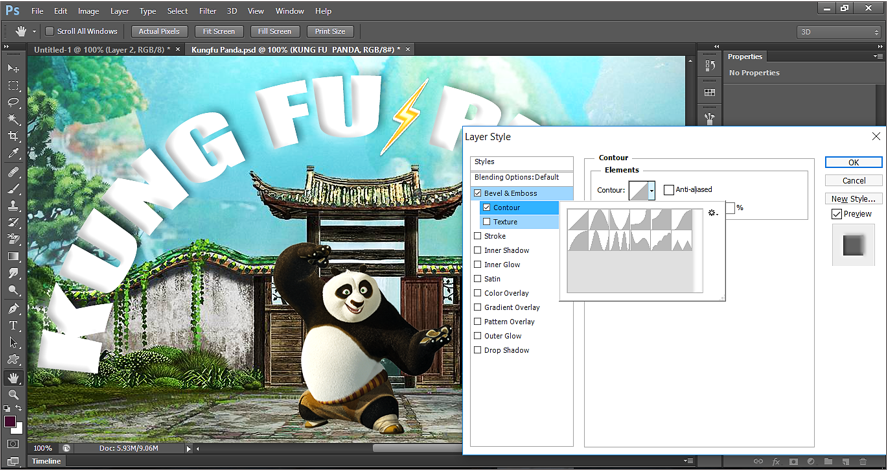Select the Move tool
This screenshot has width=889, height=471.
pos(13,68)
